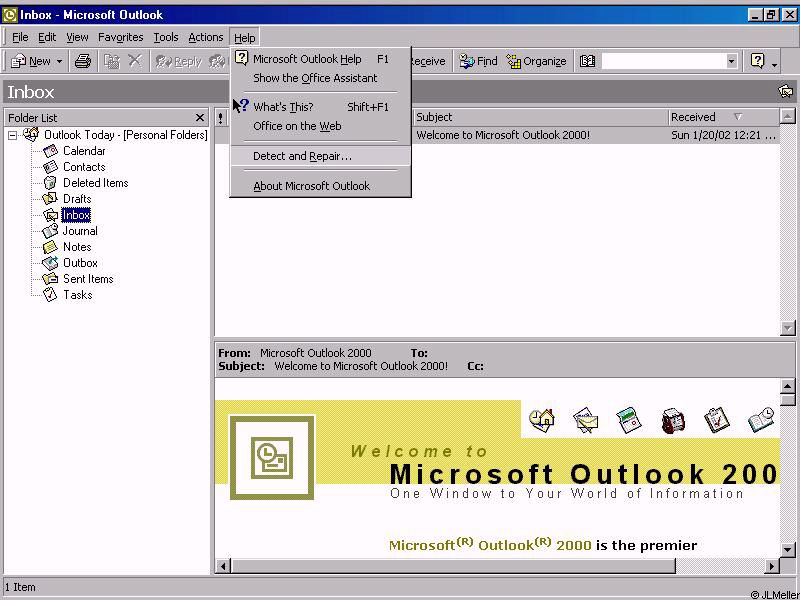Screen dimensions: 800x600
Task: Open the Deleted Items folder
Action: point(95,183)
